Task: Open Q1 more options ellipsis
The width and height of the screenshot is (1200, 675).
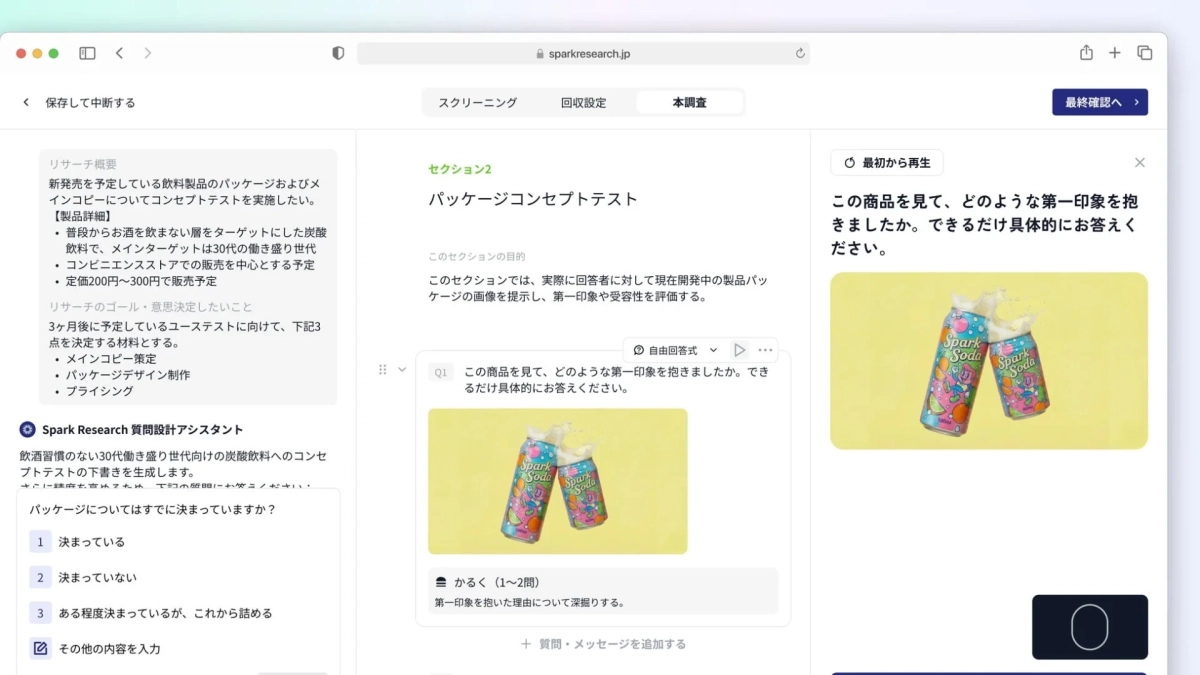Action: coord(765,350)
